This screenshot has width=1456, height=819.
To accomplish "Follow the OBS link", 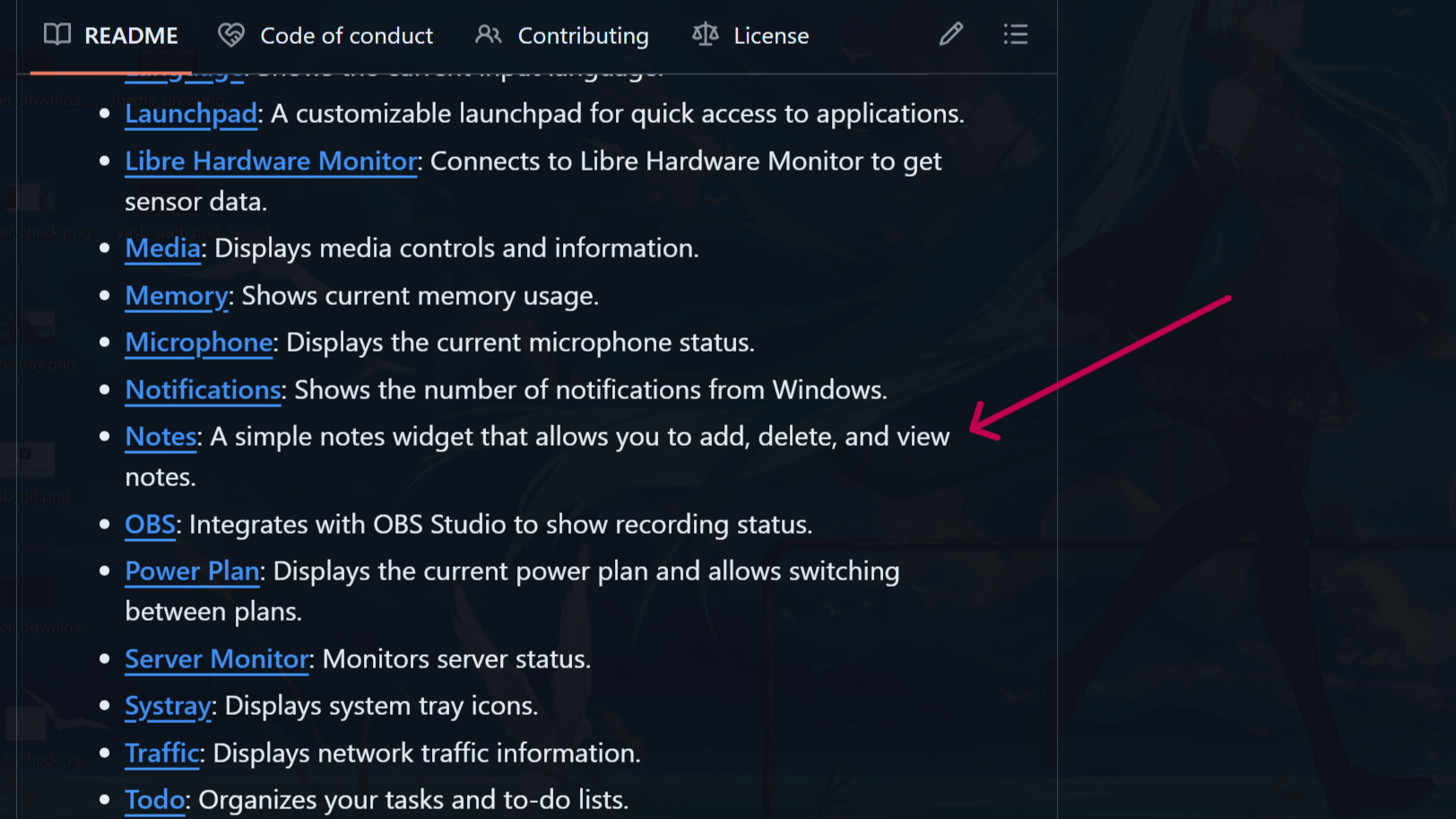I will coord(150,525).
